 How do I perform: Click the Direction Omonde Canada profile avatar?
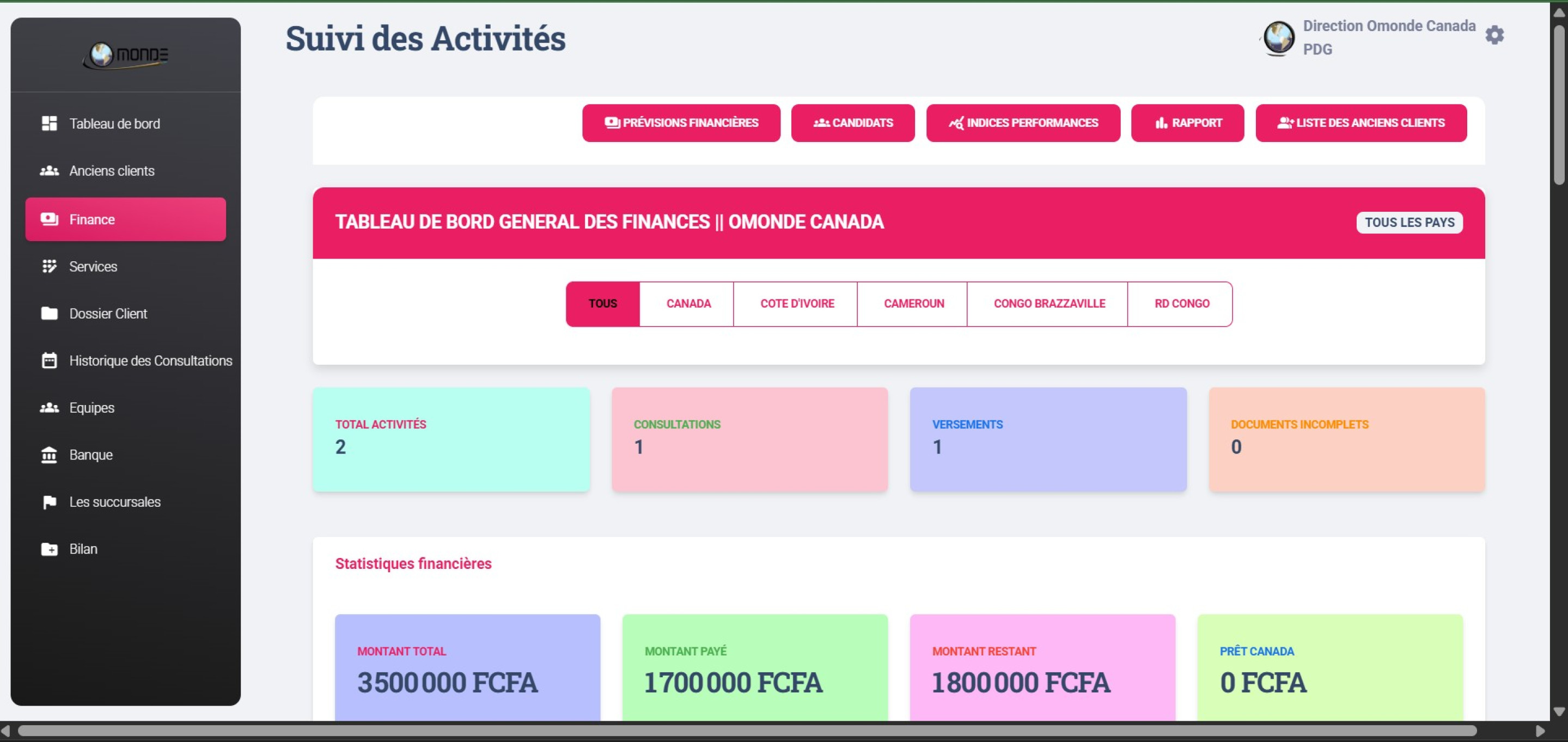[1278, 38]
